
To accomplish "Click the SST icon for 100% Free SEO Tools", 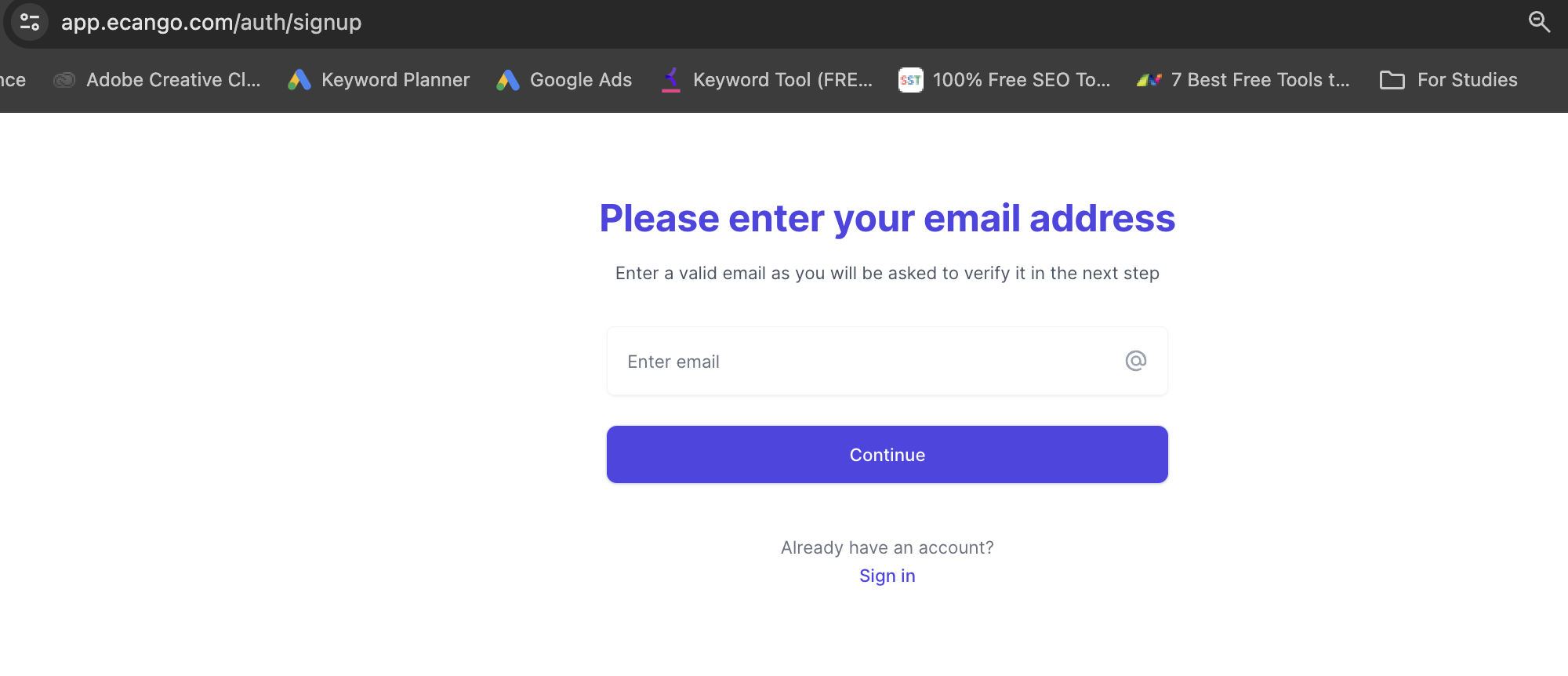I will 909,79.
